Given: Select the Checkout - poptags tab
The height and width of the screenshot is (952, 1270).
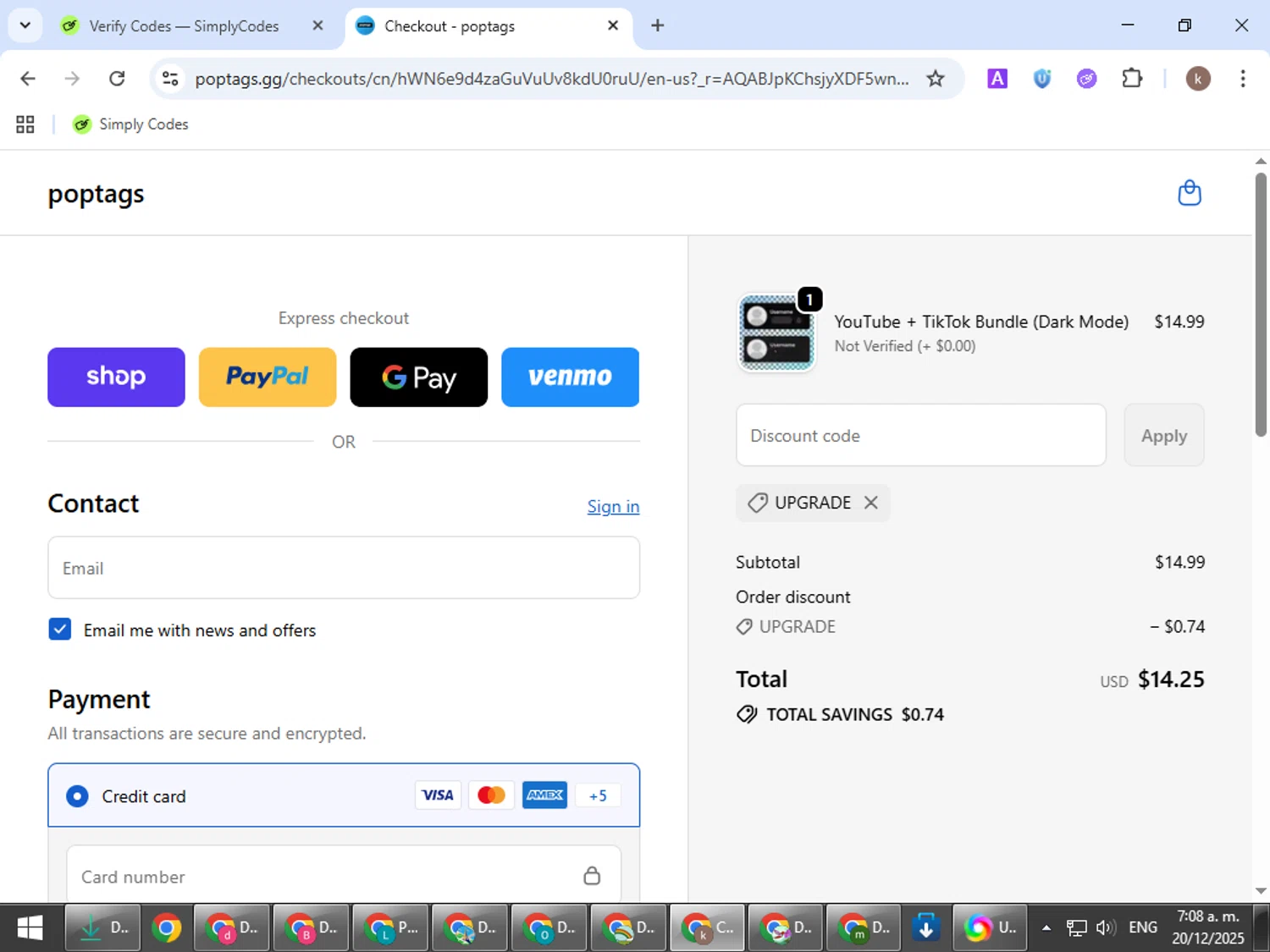Looking at the screenshot, I should [449, 26].
